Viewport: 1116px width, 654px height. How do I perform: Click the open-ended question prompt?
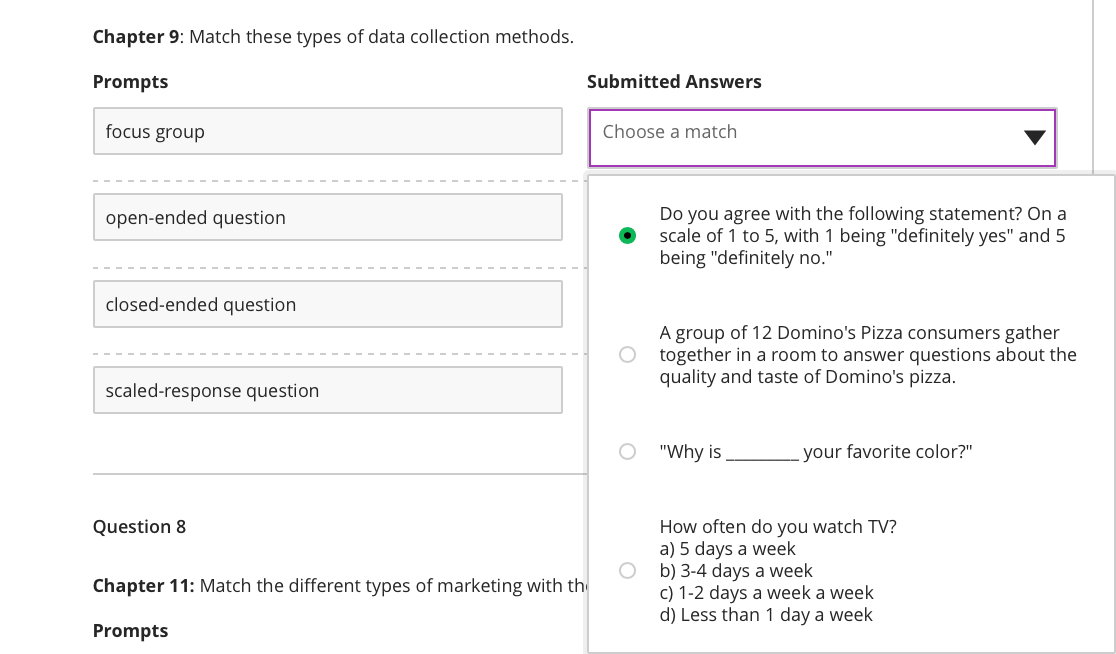pyautogui.click(x=327, y=217)
